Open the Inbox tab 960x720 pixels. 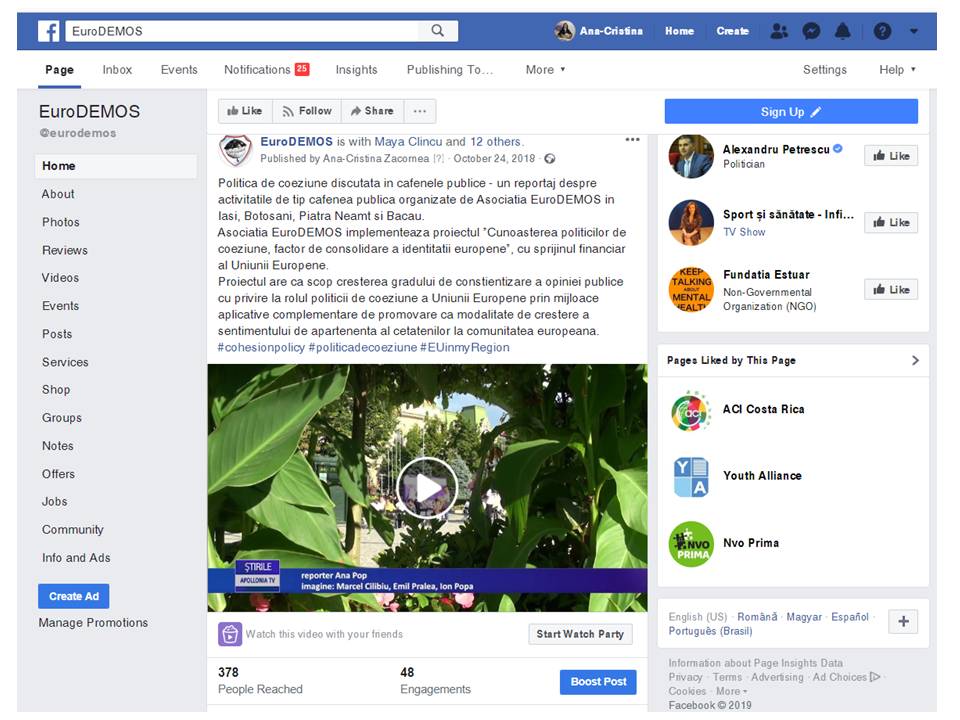(117, 70)
